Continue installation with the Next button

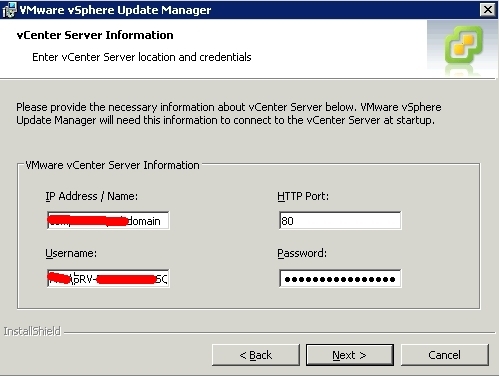pos(350,355)
